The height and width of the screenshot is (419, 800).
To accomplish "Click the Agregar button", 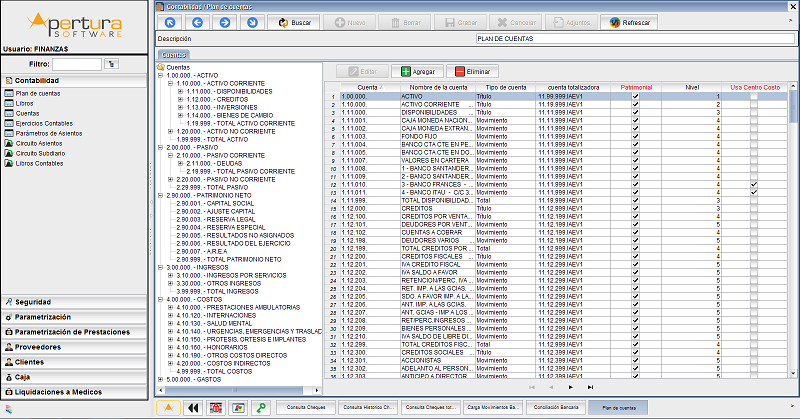I will 418,72.
